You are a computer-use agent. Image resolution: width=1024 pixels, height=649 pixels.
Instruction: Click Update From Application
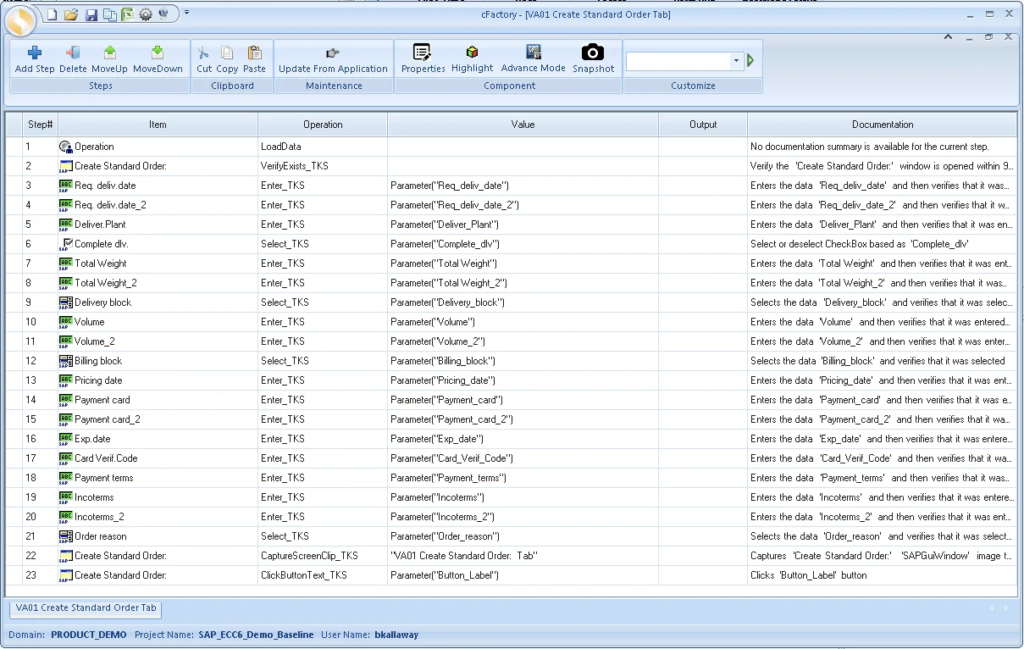click(333, 59)
